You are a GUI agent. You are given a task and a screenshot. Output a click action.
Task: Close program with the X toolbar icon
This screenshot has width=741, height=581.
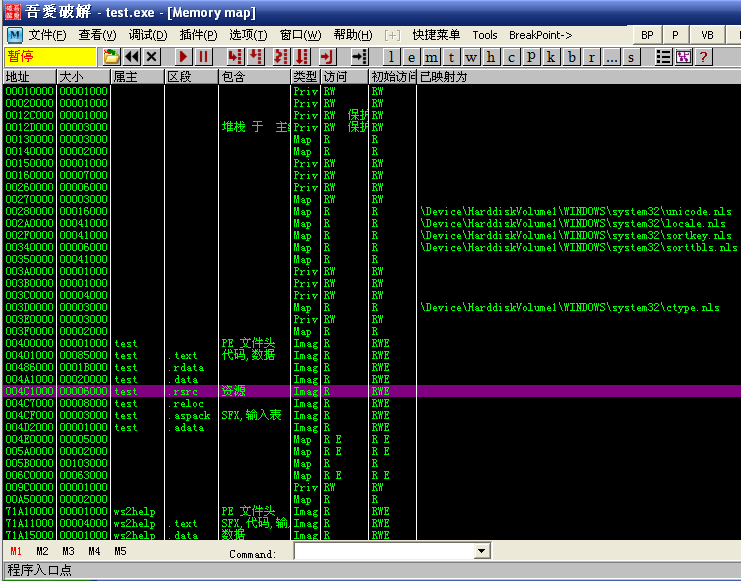click(x=151, y=57)
